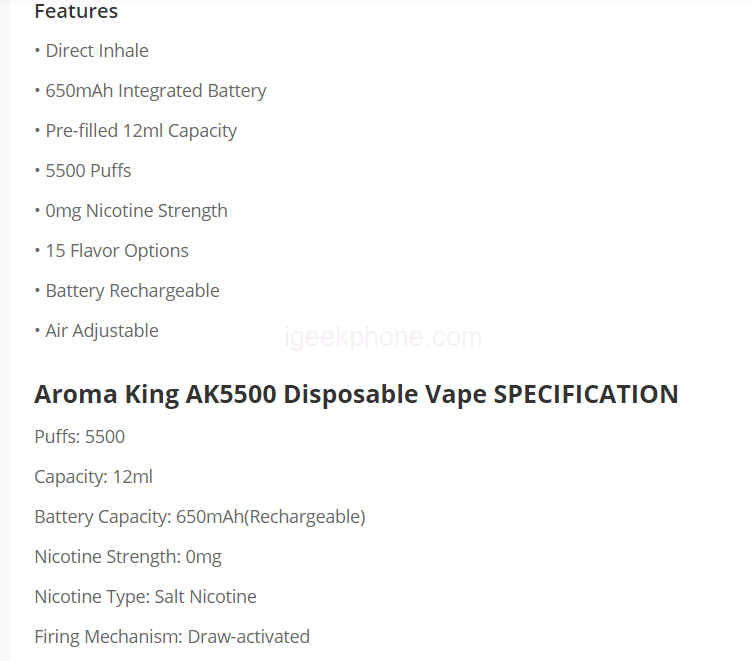Image resolution: width=753 pixels, height=661 pixels.
Task: Click the "Features" section heading
Action: coord(76,12)
